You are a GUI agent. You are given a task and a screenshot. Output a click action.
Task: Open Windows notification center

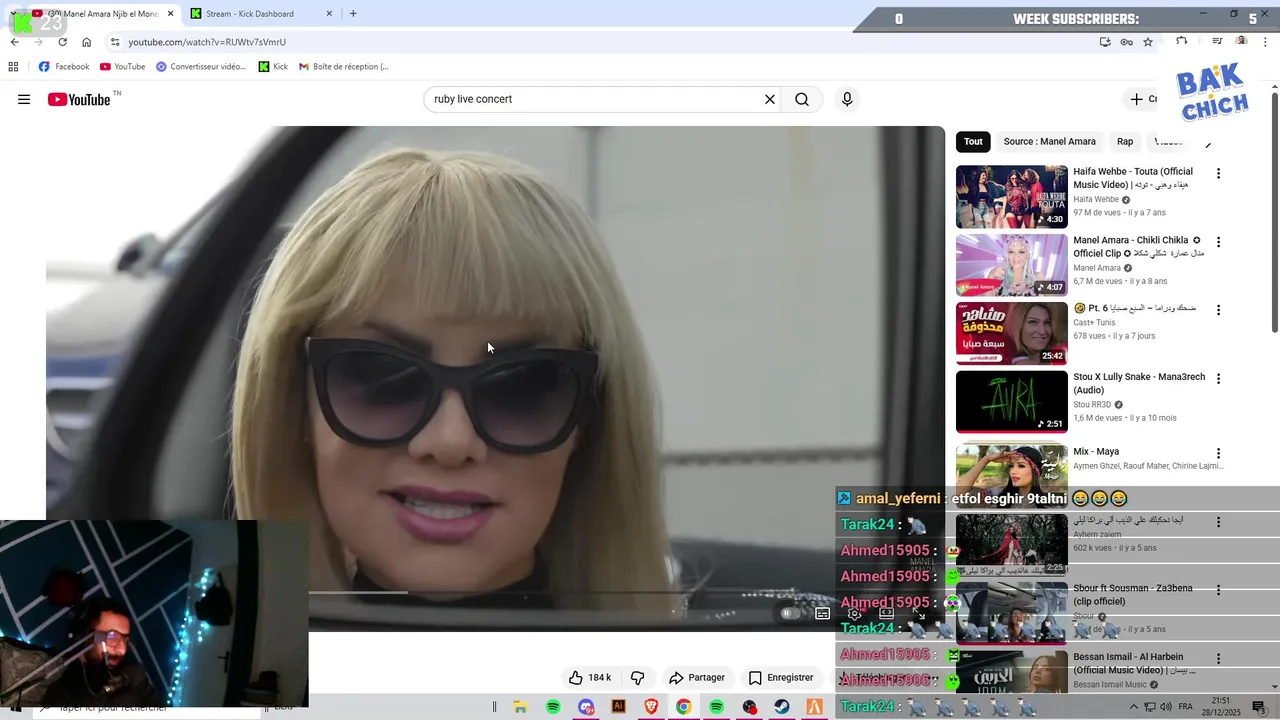(x=1259, y=707)
